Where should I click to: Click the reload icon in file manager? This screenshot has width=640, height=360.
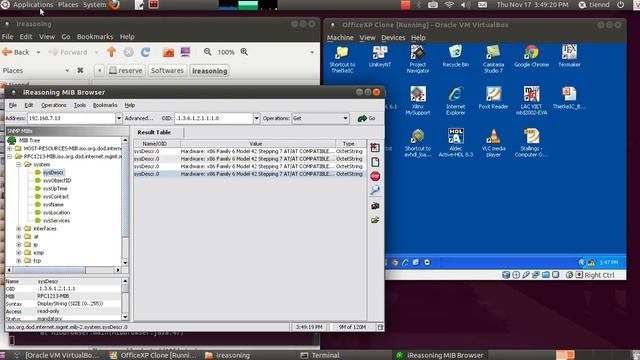pos(145,52)
